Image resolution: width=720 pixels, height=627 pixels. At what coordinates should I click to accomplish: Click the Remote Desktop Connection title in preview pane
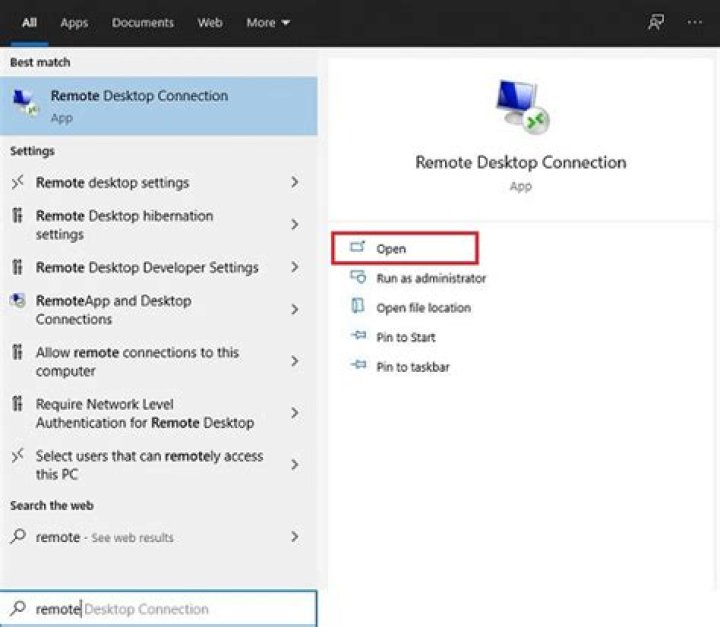(x=521, y=162)
